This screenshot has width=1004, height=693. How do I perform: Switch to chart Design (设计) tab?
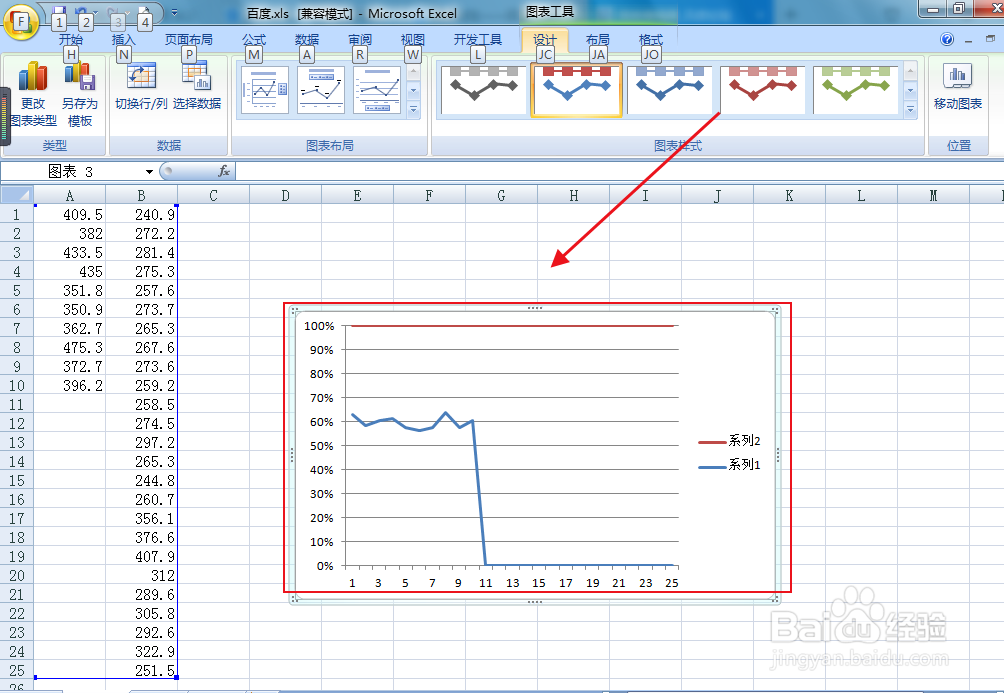point(545,40)
